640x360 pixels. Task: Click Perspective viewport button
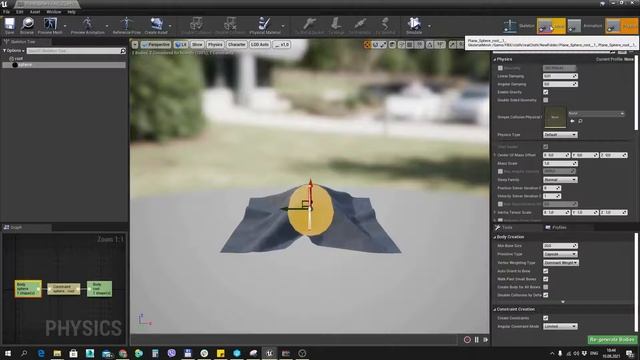[156, 44]
